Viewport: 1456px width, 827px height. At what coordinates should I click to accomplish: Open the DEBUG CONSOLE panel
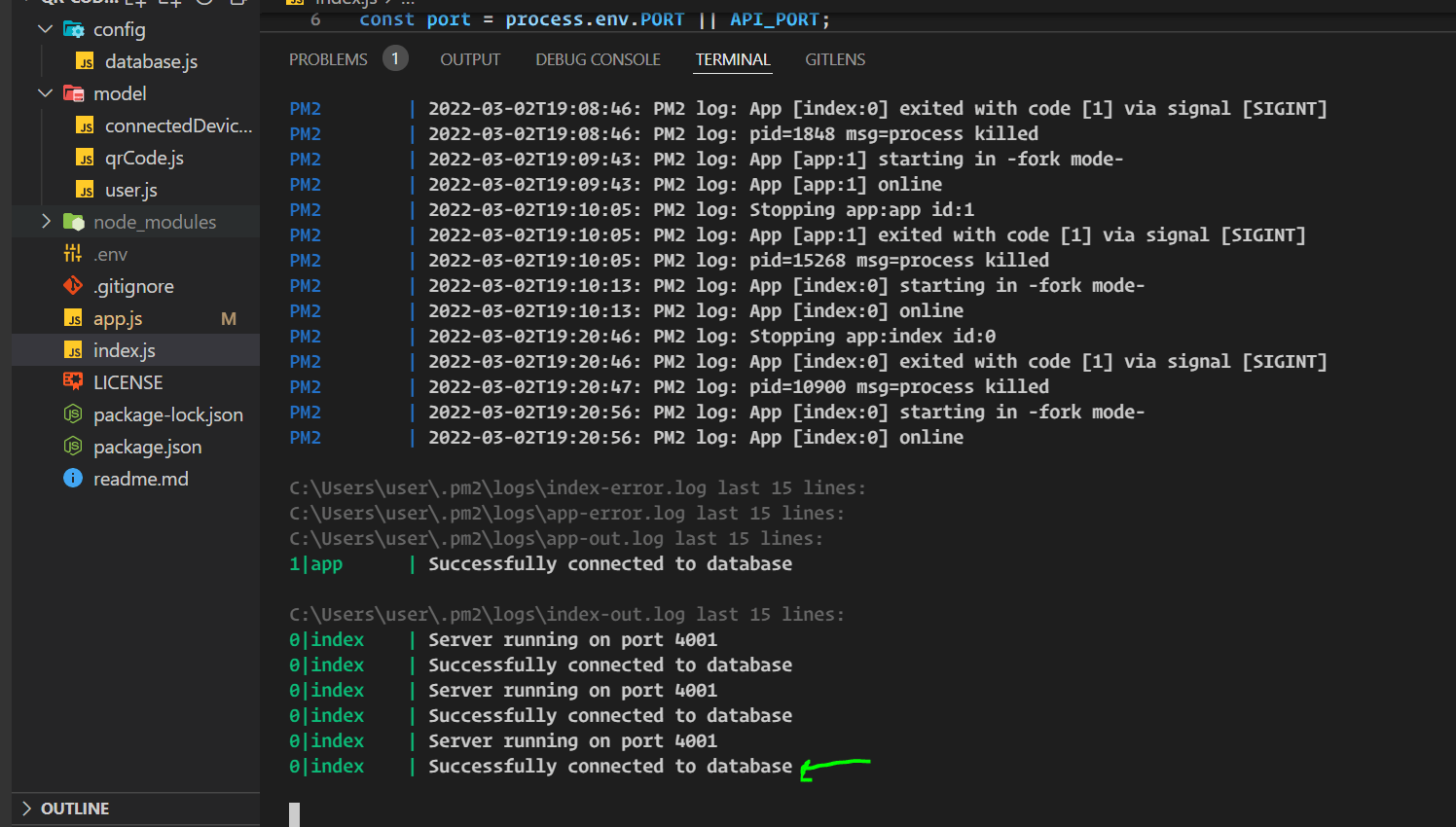598,58
